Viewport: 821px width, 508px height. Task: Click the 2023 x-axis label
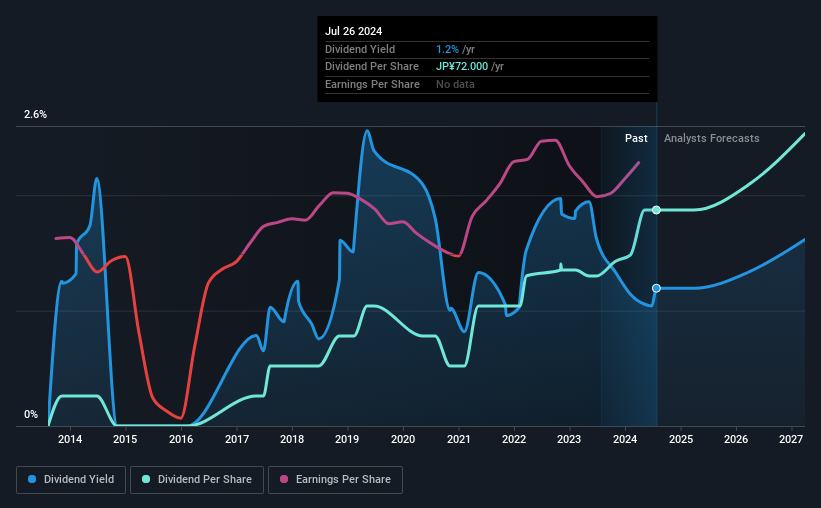[x=569, y=439]
